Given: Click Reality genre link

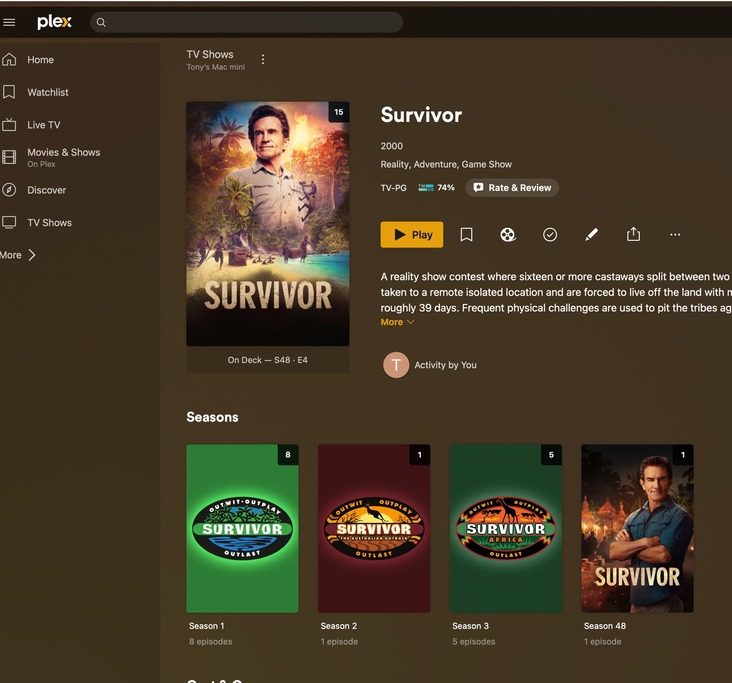Looking at the screenshot, I should tap(394, 164).
